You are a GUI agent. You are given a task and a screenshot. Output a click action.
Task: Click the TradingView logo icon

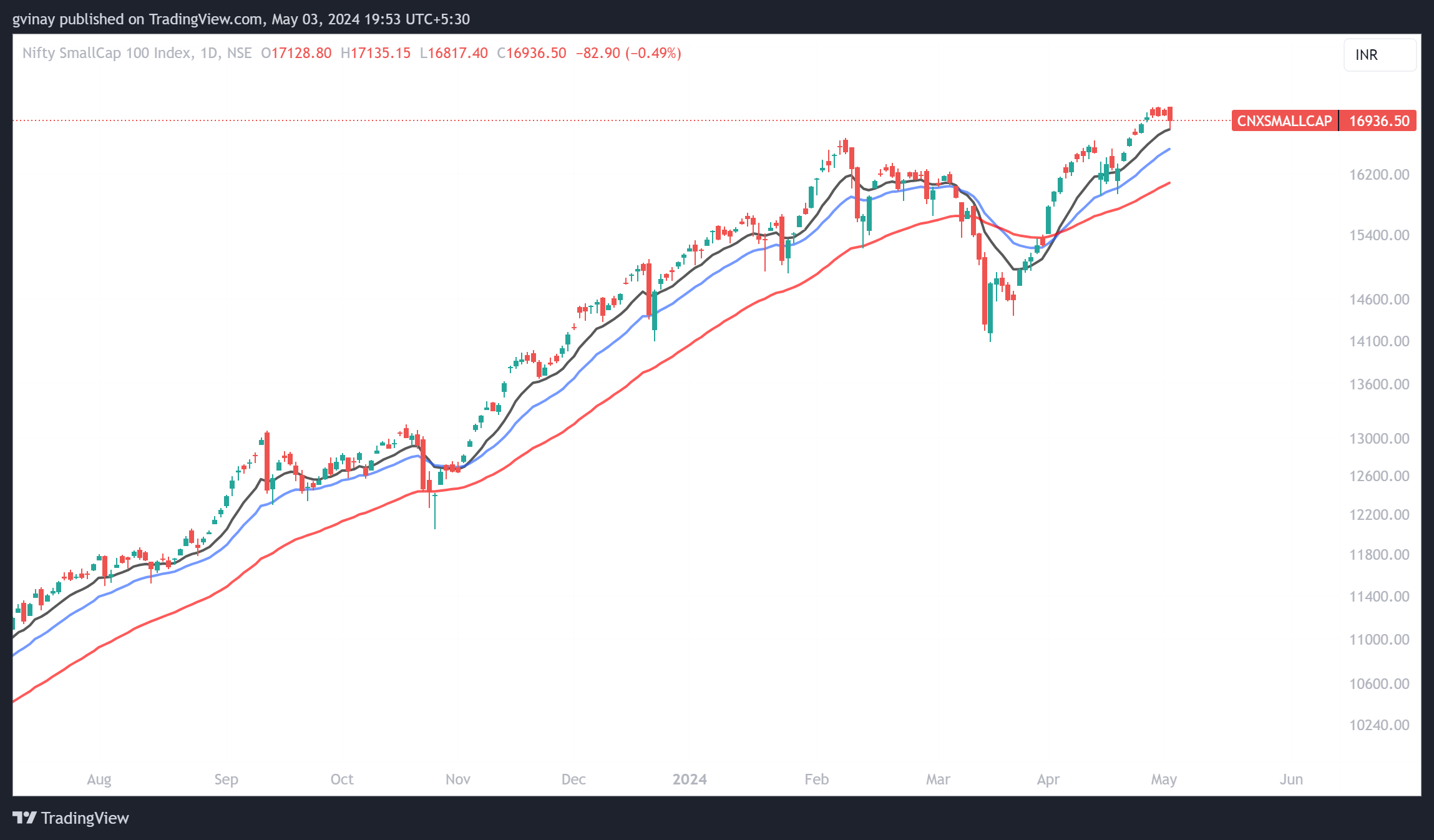(25, 818)
